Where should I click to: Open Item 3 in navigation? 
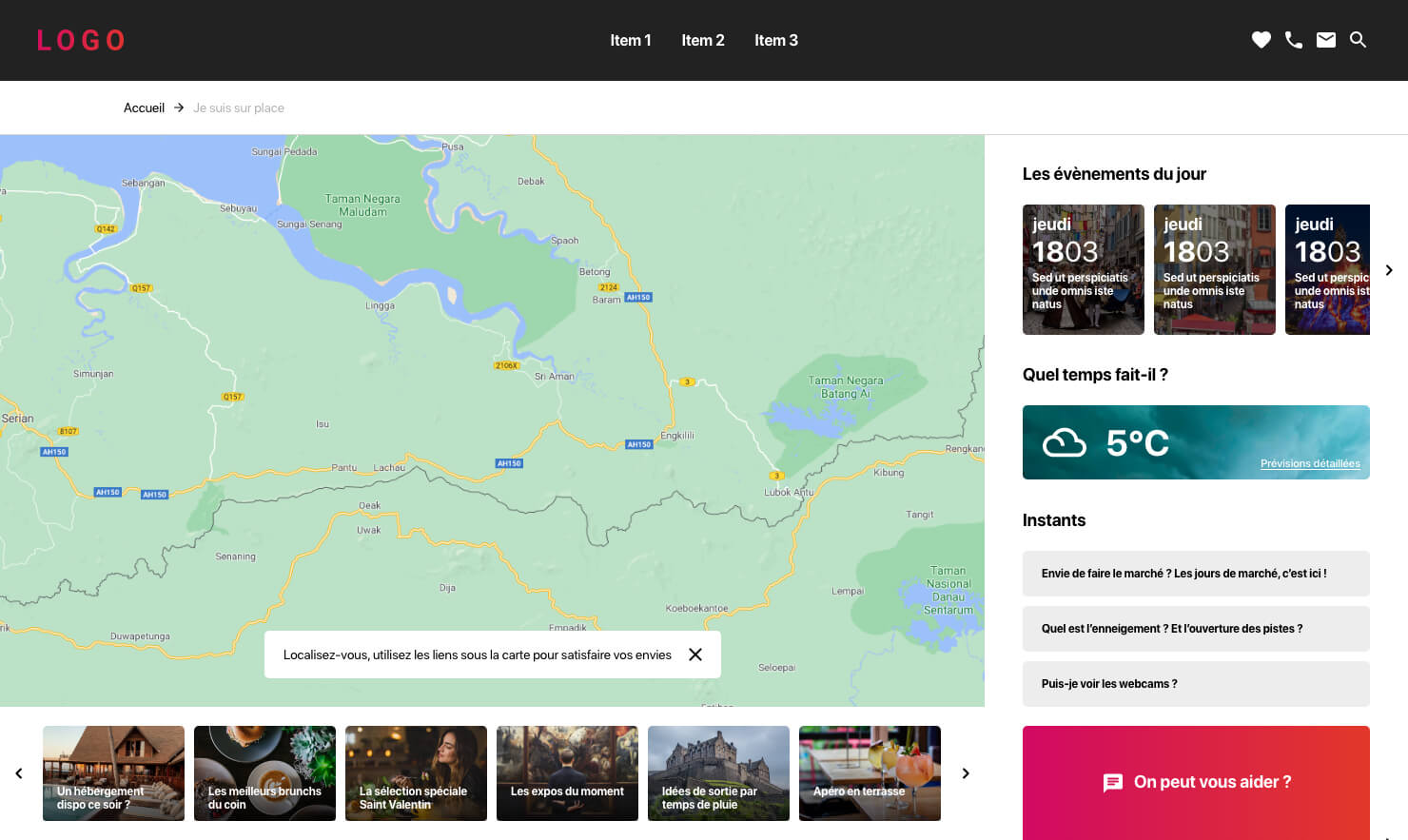[x=776, y=40]
